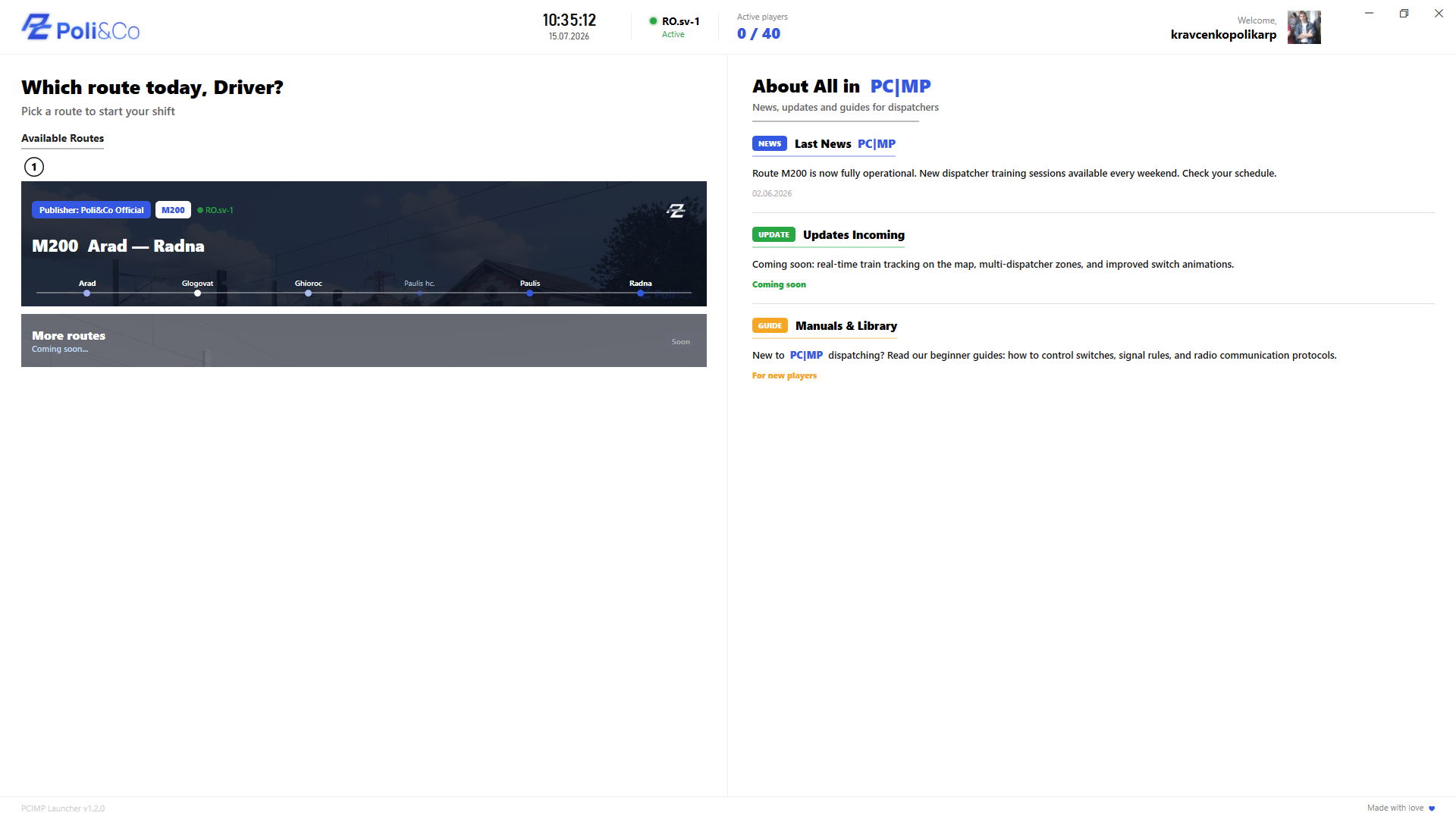Click the PCIMP Launcher v1.2.0 version text

pyautogui.click(x=63, y=808)
